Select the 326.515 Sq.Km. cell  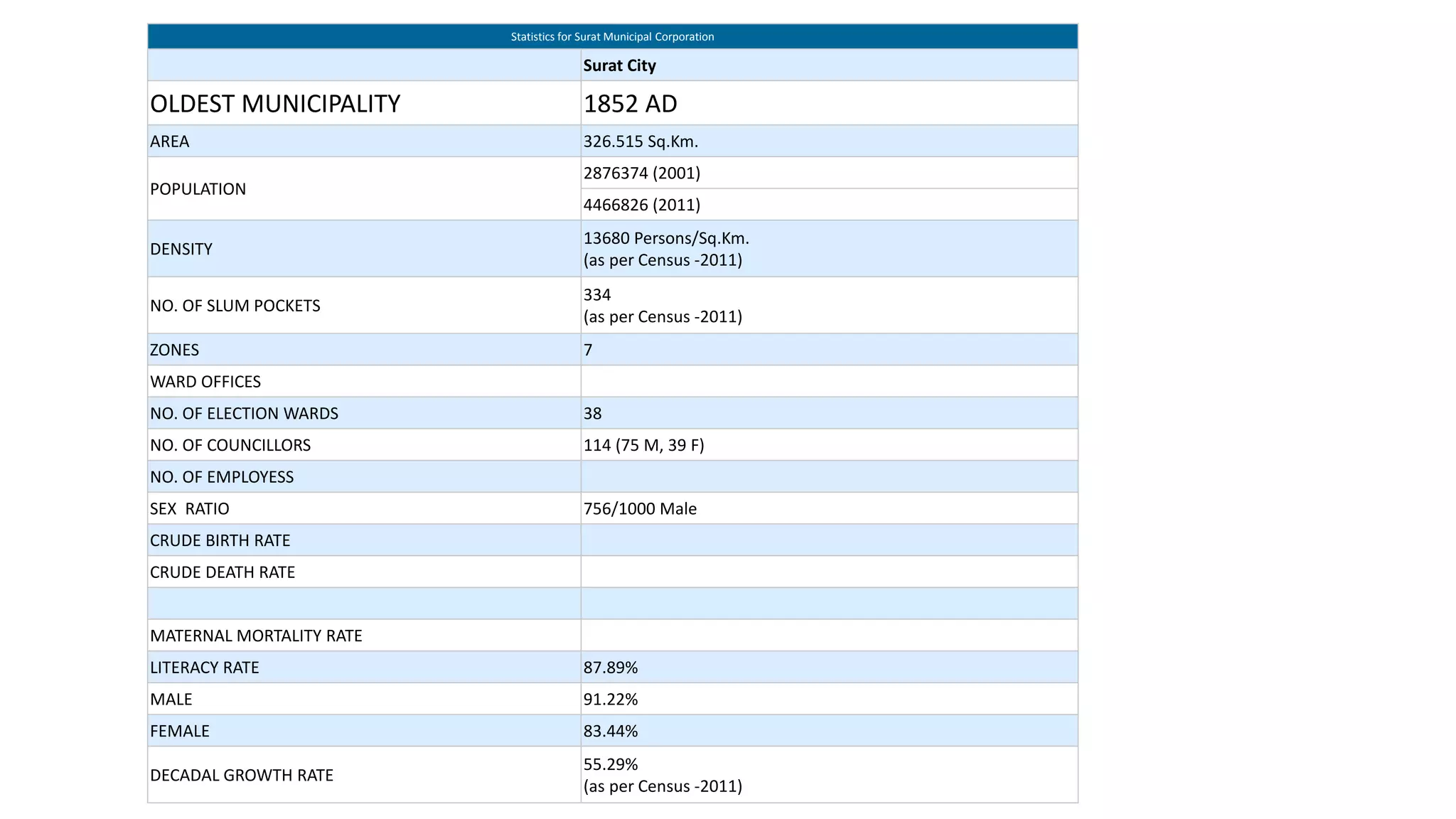[641, 141]
